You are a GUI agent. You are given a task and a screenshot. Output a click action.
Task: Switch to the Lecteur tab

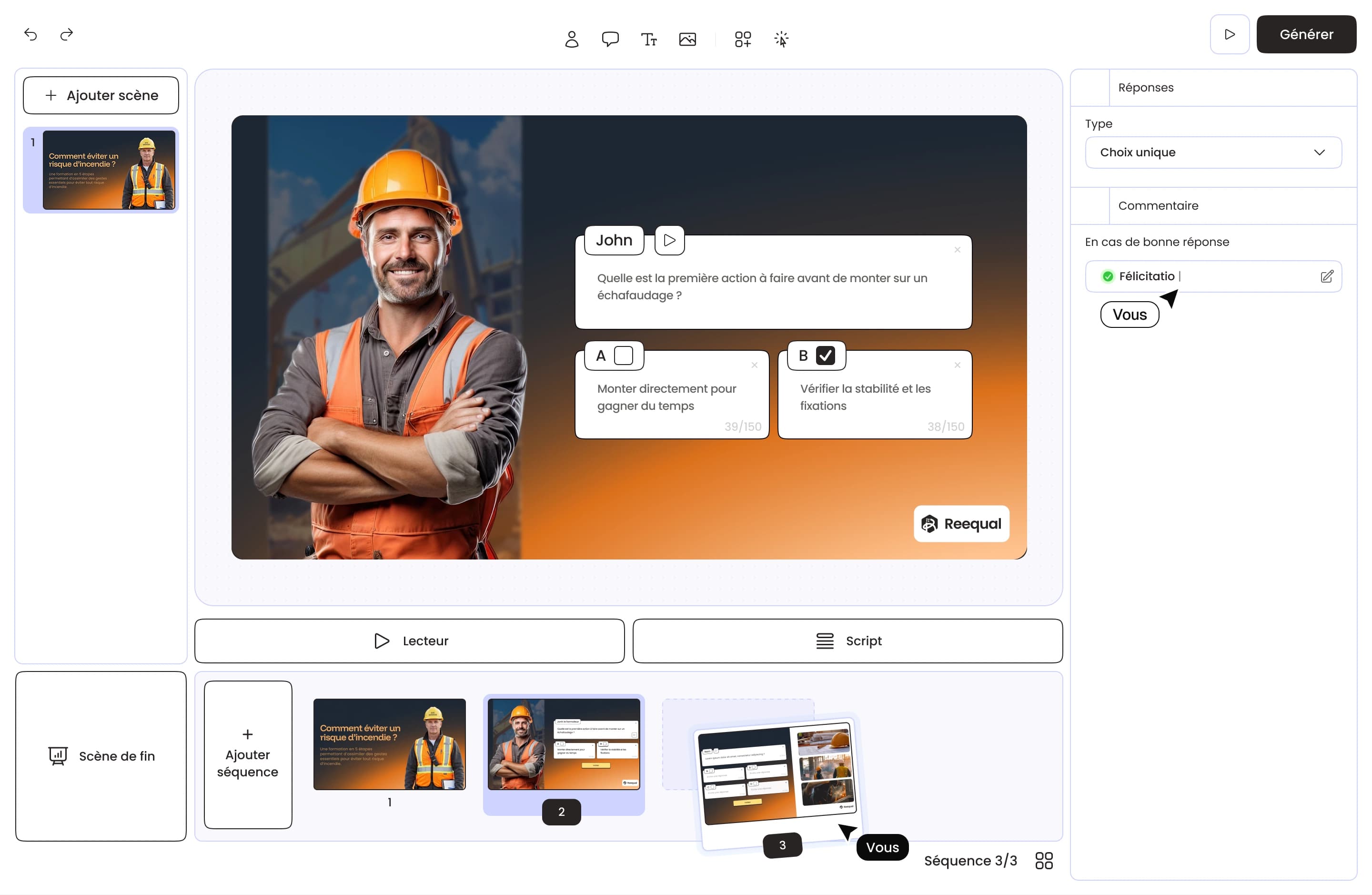pos(409,641)
